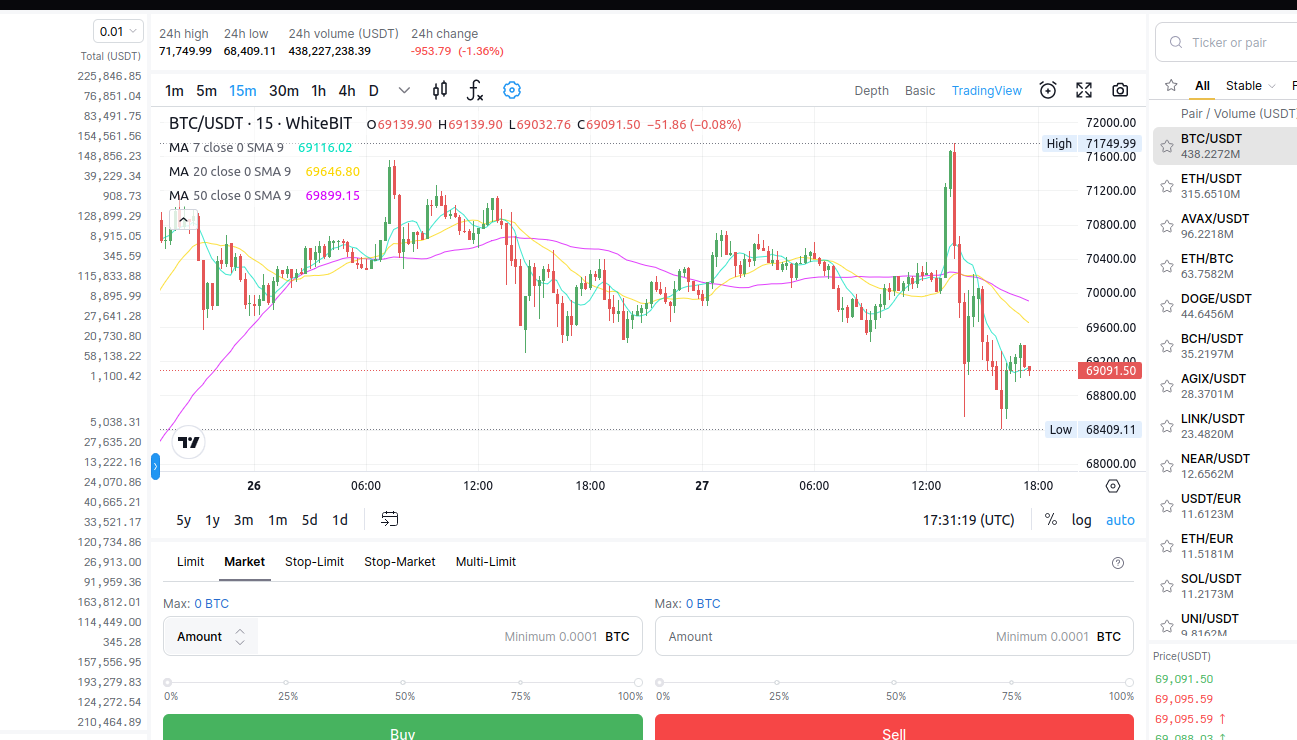Favorite the ETH/BTC pair star
The height and width of the screenshot is (740, 1297).
click(x=1167, y=266)
